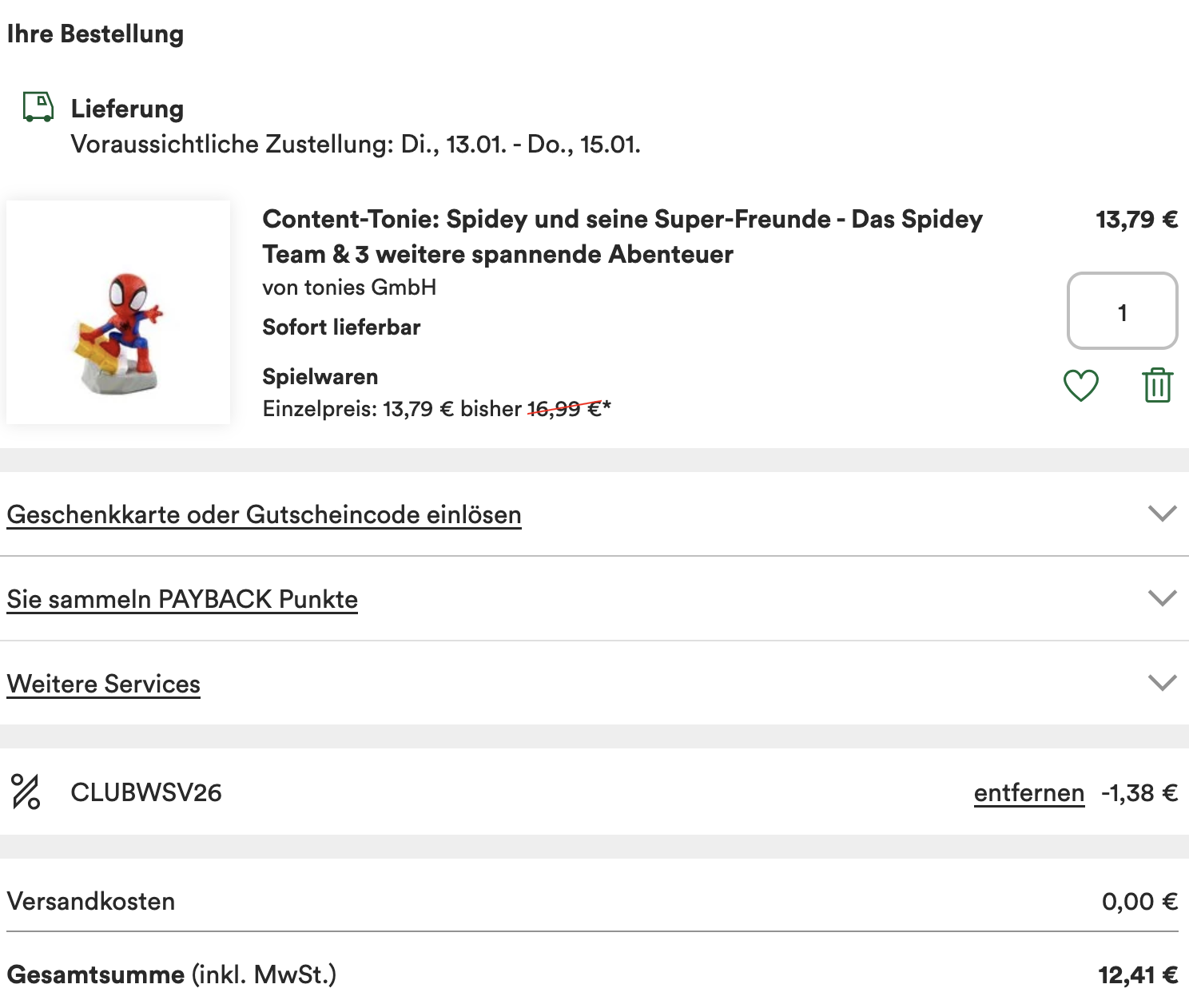Open the Spidey Tonie product thumbnail
Screen dimensions: 1189x1008
tap(118, 312)
